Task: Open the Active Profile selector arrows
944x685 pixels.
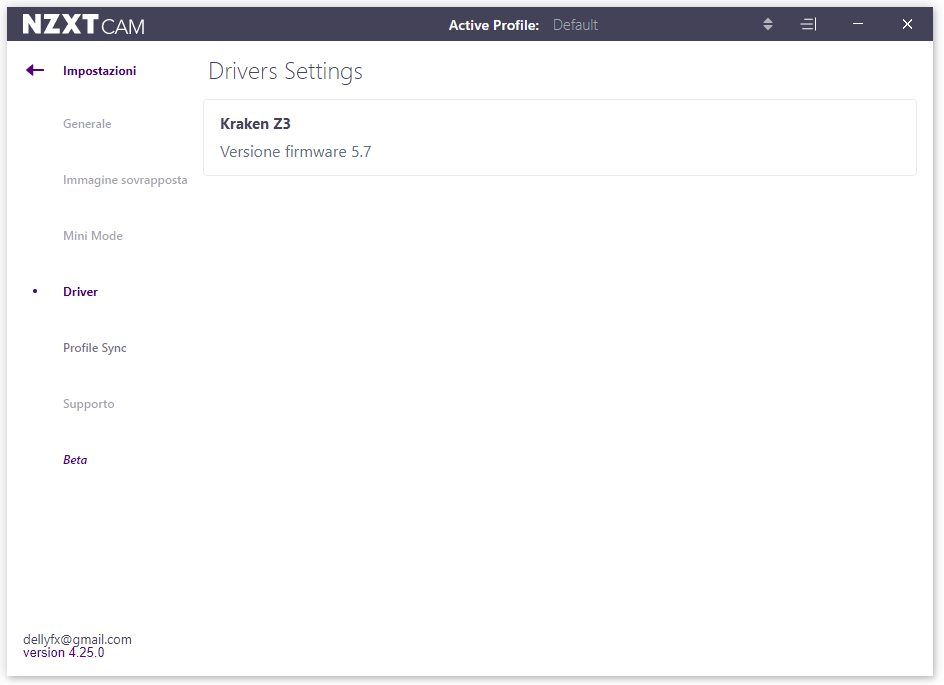Action: [768, 25]
